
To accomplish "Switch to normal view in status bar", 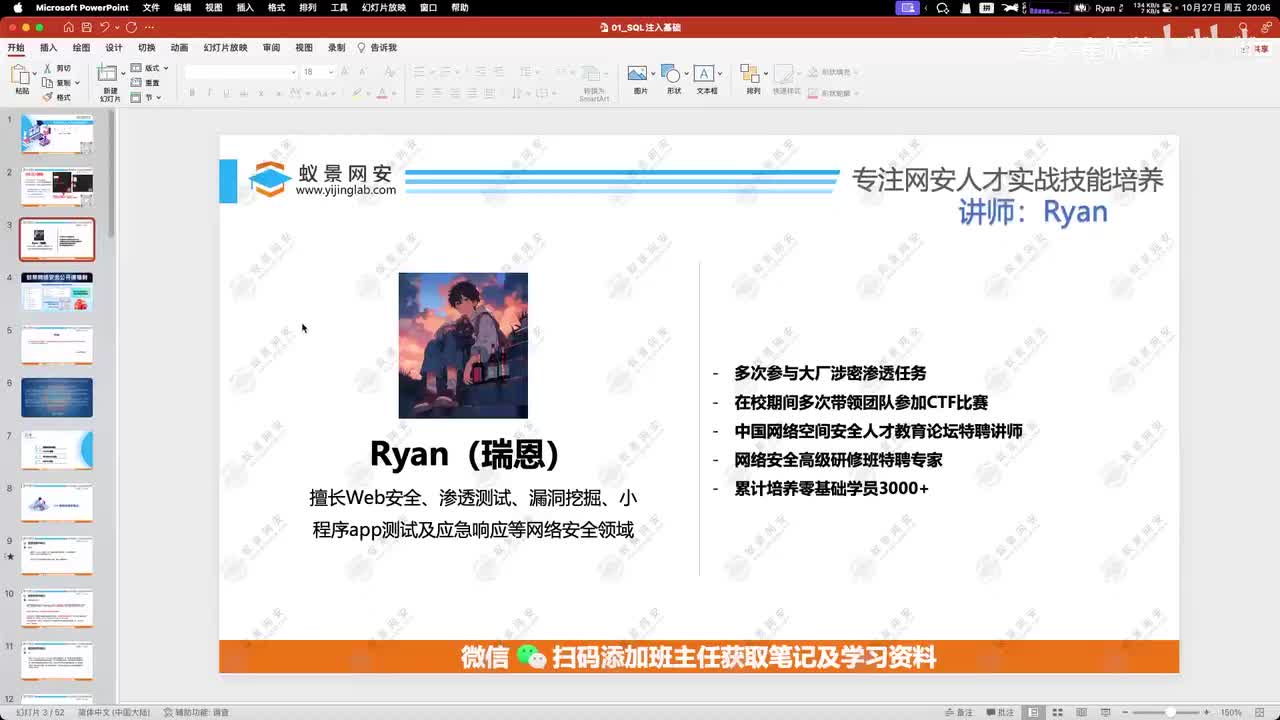I will [x=1033, y=712].
